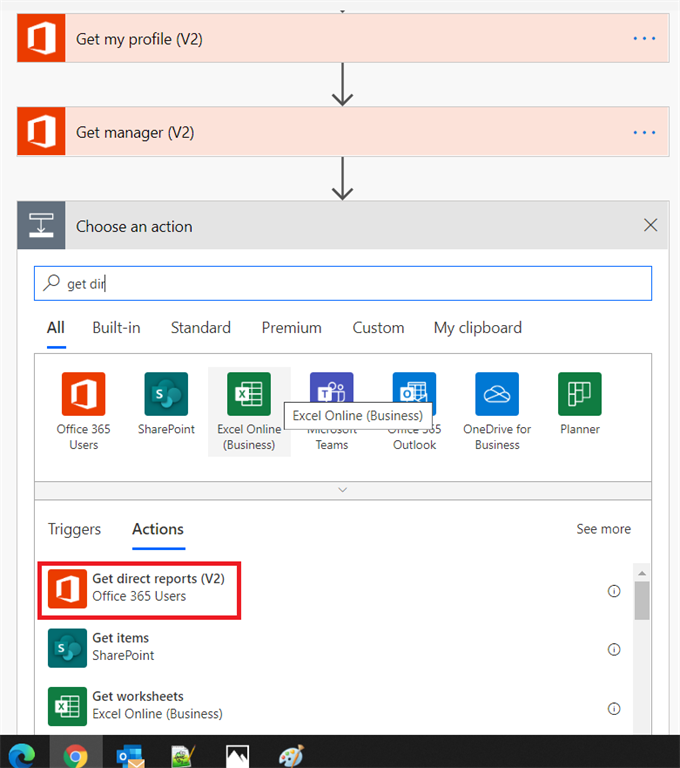Select the Office 365 Users connector icon
680x768 pixels.
pos(83,394)
